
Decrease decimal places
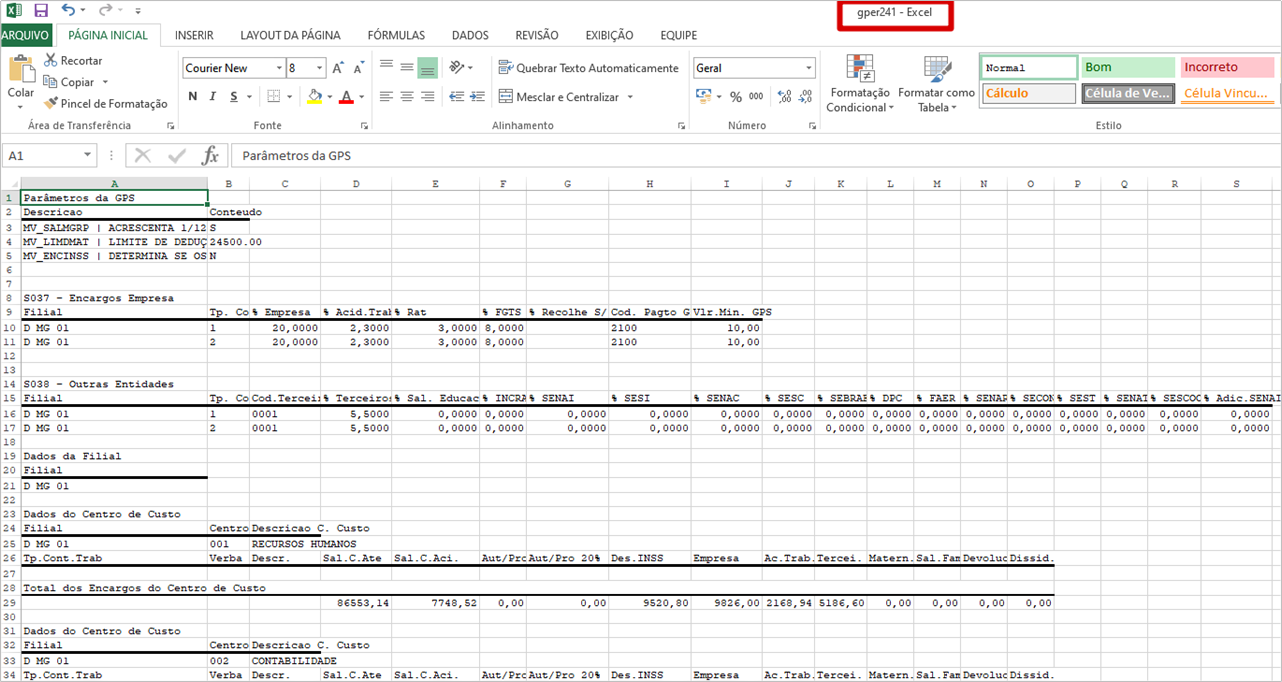click(806, 97)
